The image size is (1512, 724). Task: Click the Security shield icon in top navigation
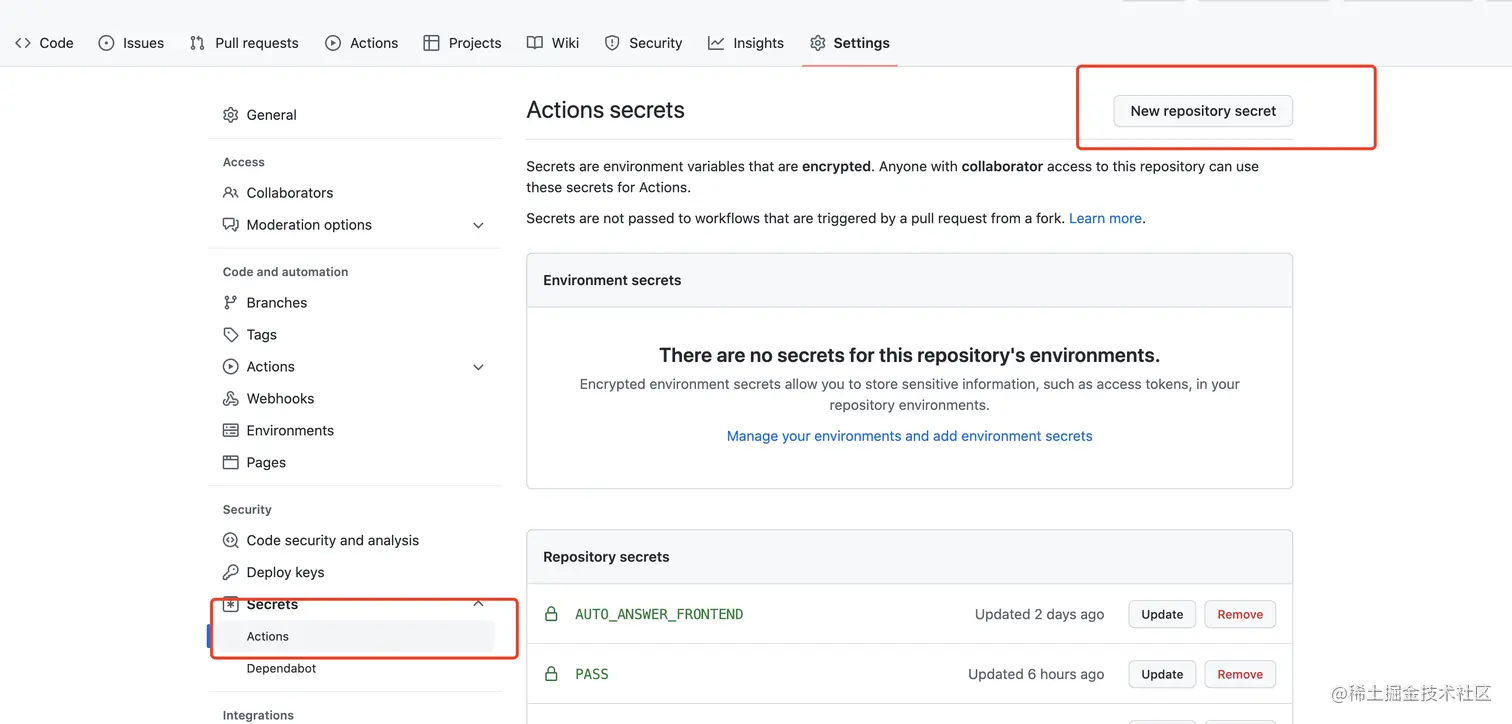coord(612,43)
